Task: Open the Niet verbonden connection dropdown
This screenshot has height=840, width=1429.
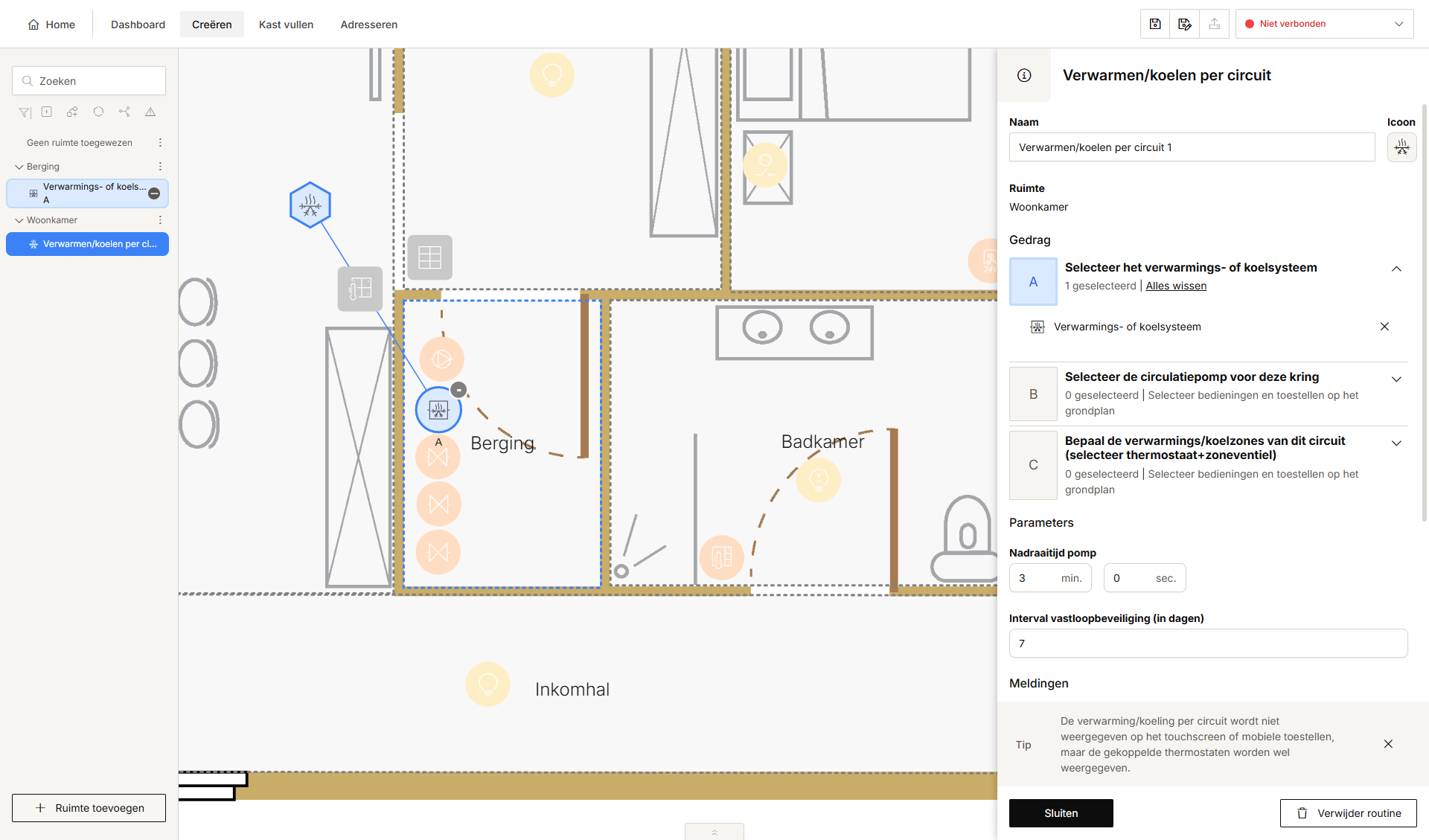Action: pos(1325,24)
